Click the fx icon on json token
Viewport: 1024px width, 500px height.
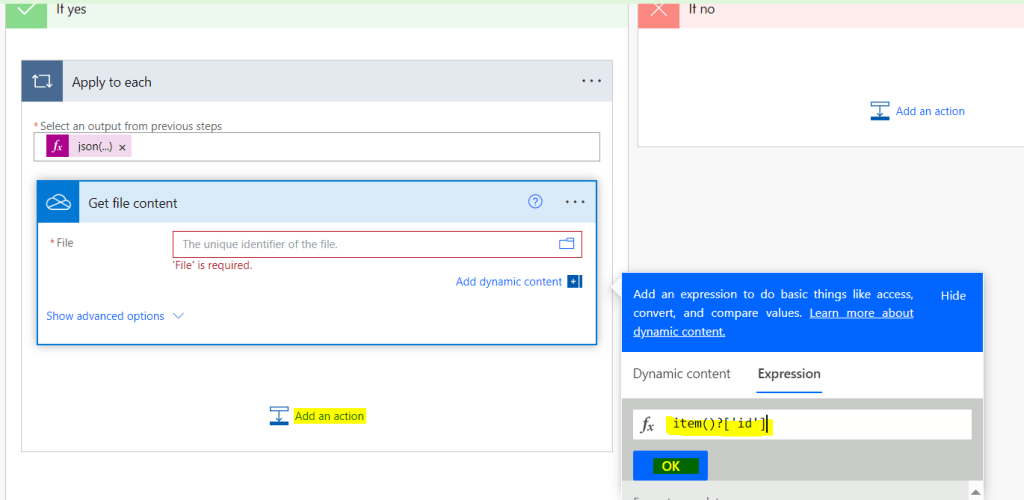tap(57, 147)
